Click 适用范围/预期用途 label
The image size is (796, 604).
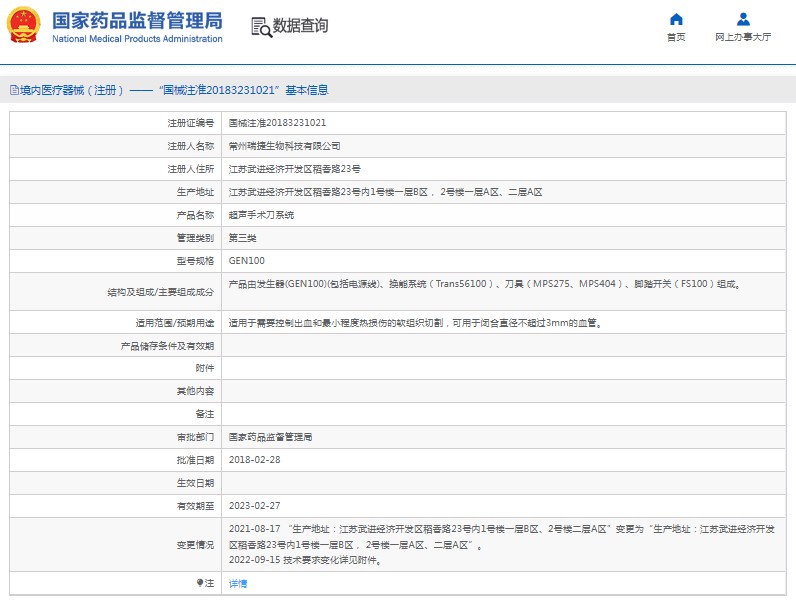point(175,323)
